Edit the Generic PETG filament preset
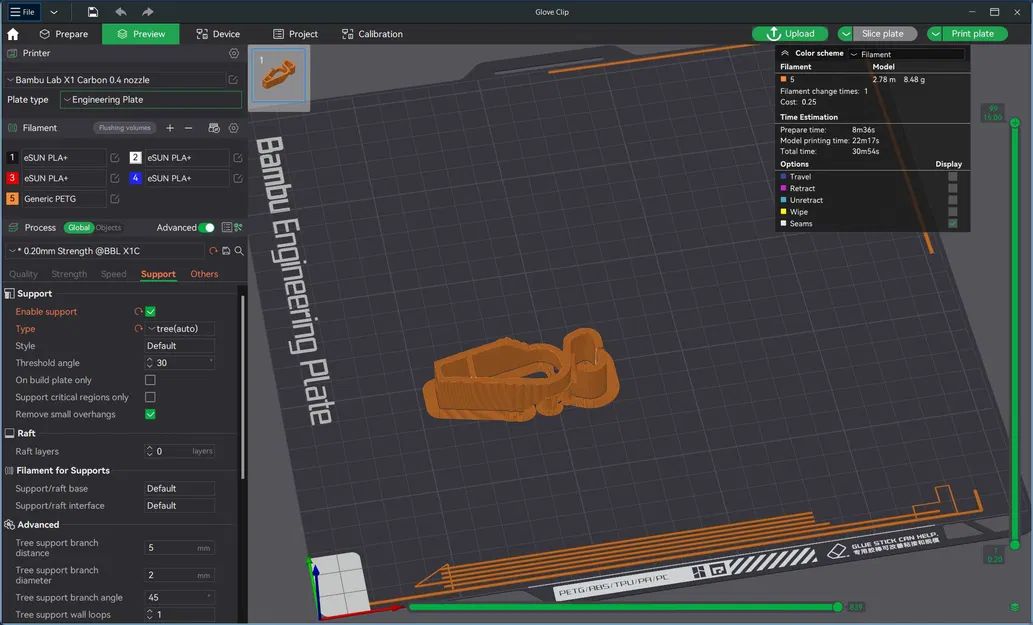The width and height of the screenshot is (1033, 625). tap(115, 199)
